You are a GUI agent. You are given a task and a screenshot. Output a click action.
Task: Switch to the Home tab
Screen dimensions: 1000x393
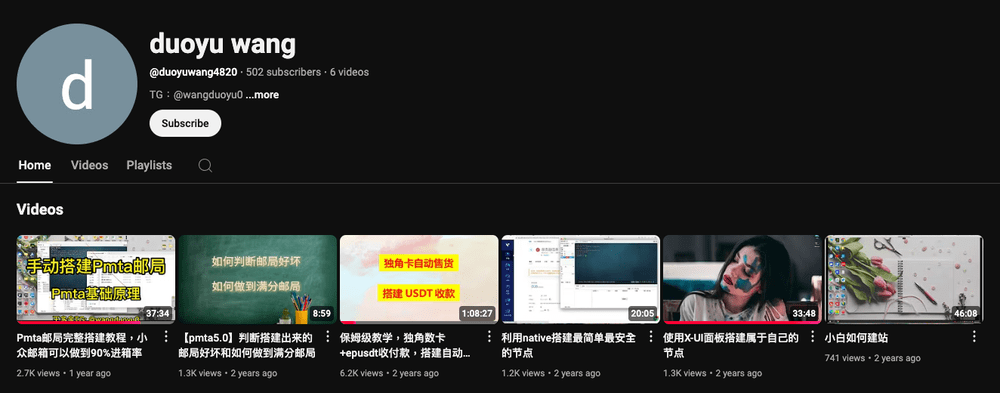[x=34, y=165]
